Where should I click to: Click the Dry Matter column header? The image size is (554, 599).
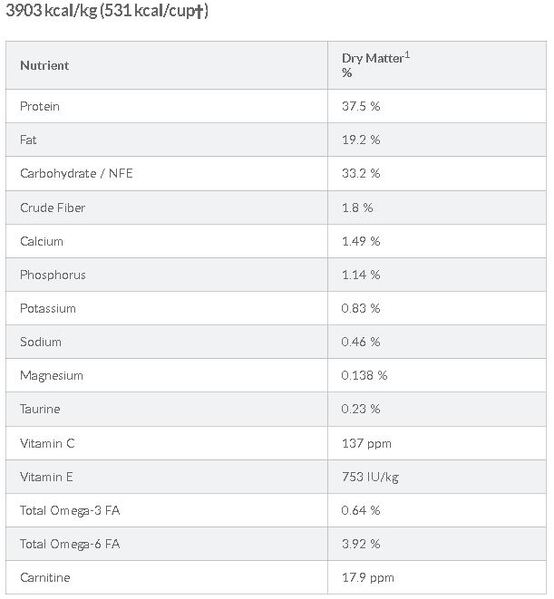(376, 65)
